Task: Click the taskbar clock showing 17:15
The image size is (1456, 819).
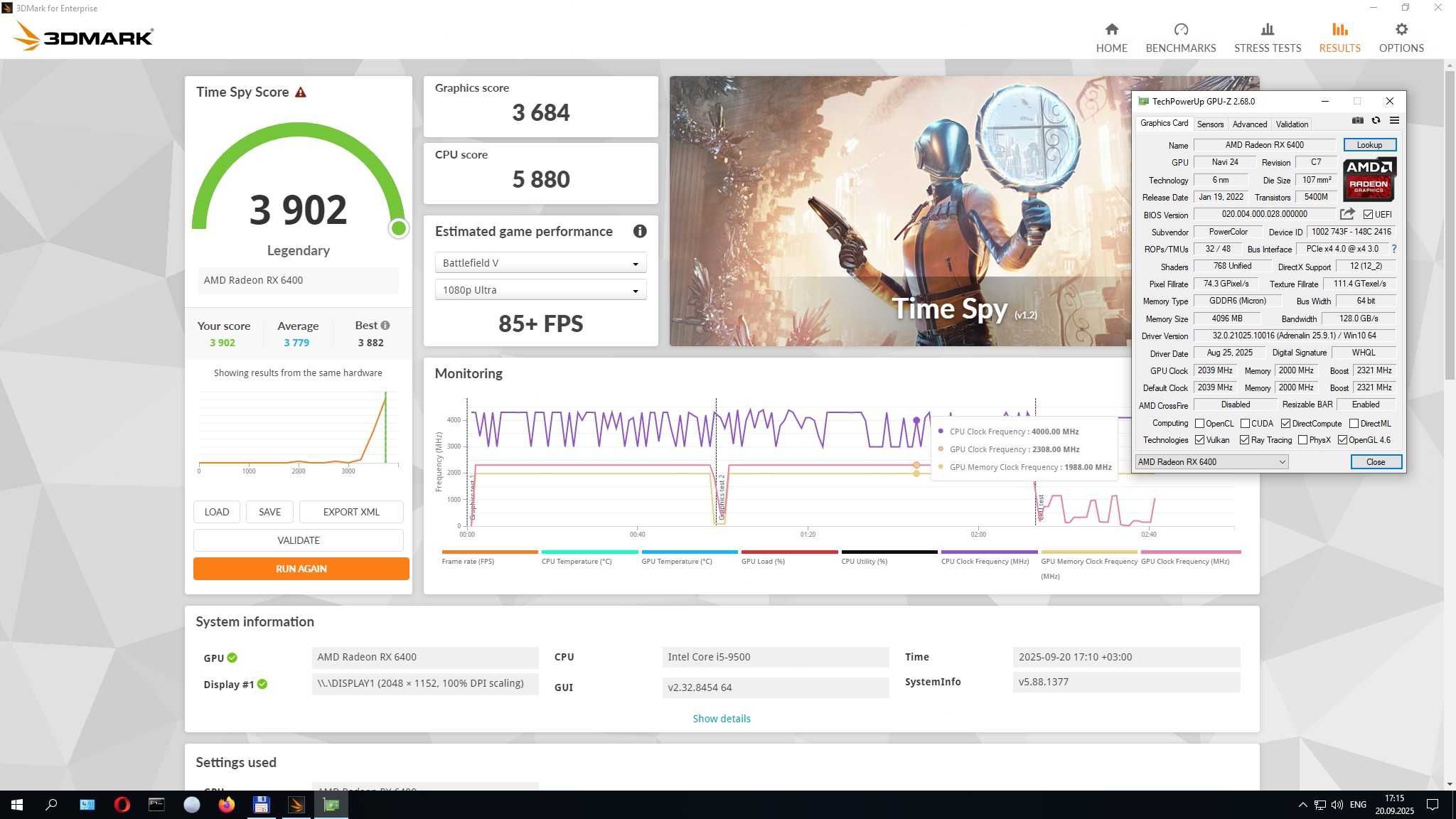Action: pyautogui.click(x=1394, y=805)
